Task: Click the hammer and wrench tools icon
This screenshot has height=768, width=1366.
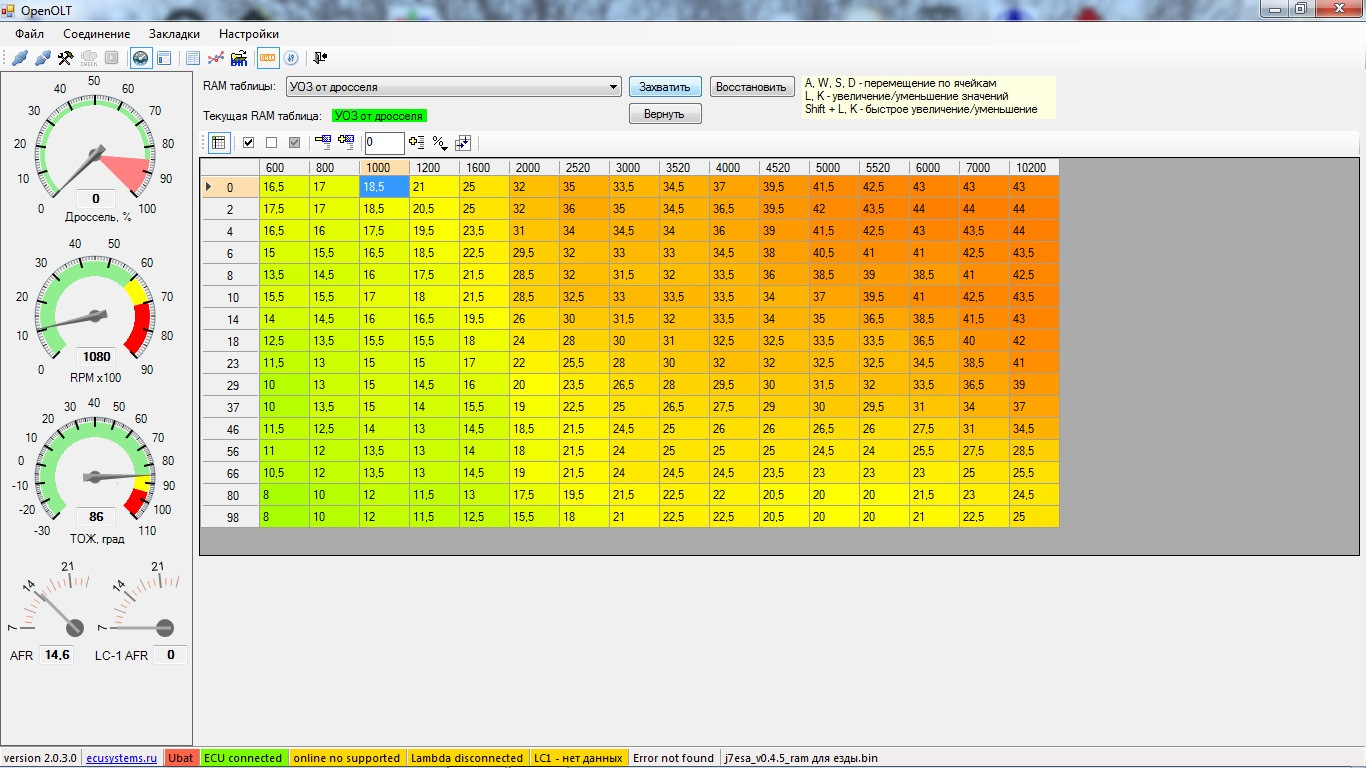Action: coord(65,58)
